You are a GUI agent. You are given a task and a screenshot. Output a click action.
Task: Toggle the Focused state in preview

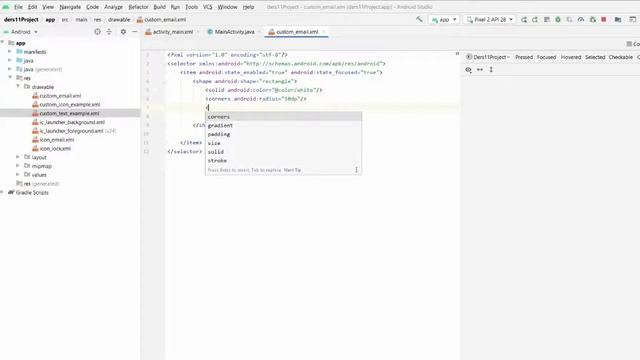pos(546,57)
